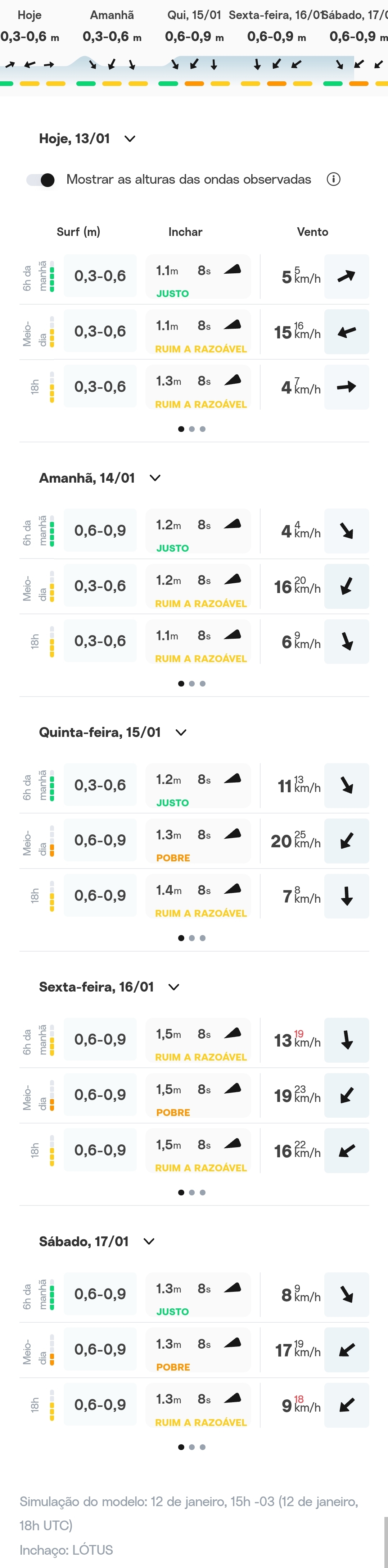The image size is (388, 1568).
Task: Collapse the Amanhã, 14/01 section
Action: 155,478
